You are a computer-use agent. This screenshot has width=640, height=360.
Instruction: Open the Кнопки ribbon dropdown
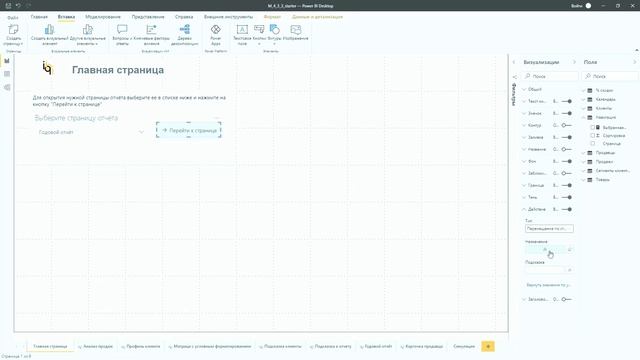[x=259, y=34]
